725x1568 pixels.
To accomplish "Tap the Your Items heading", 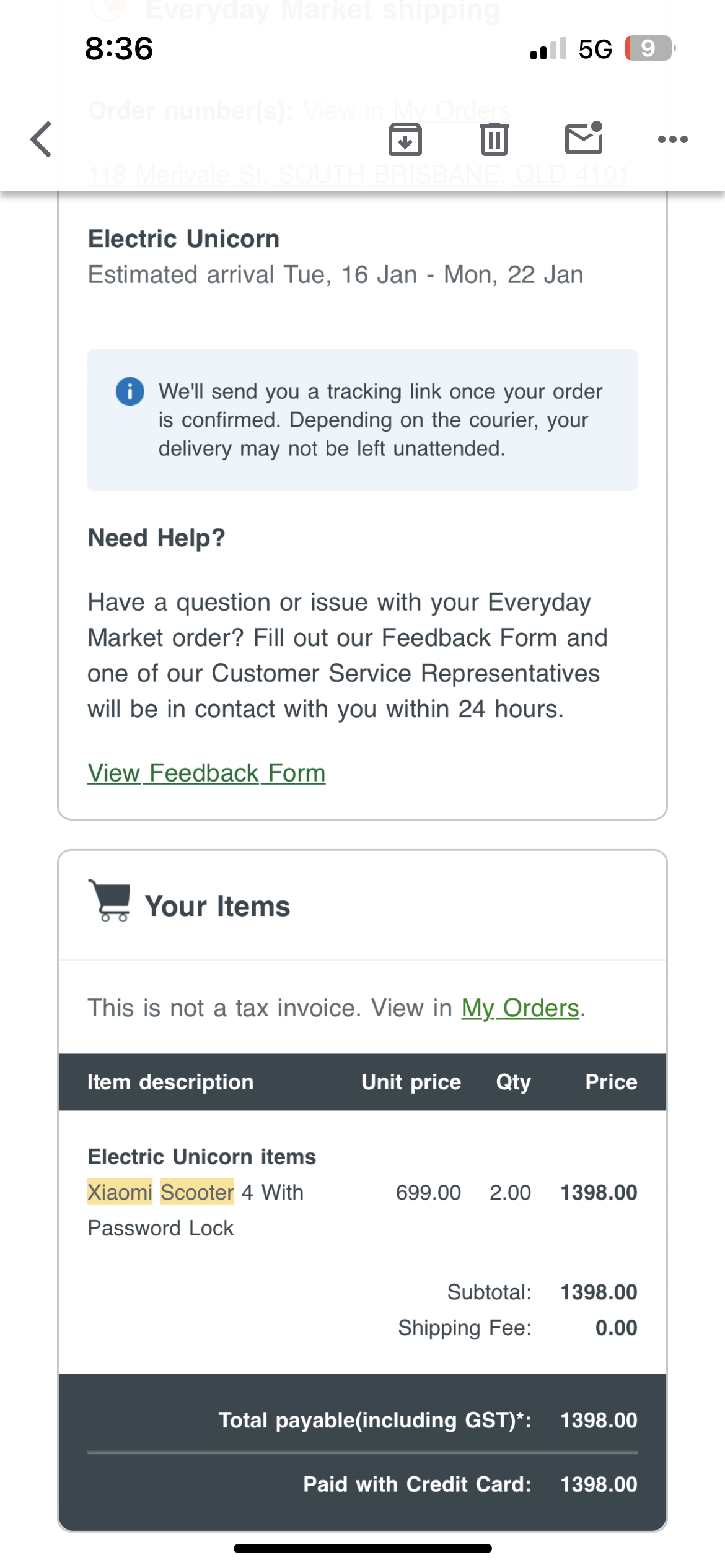I will pyautogui.click(x=217, y=907).
